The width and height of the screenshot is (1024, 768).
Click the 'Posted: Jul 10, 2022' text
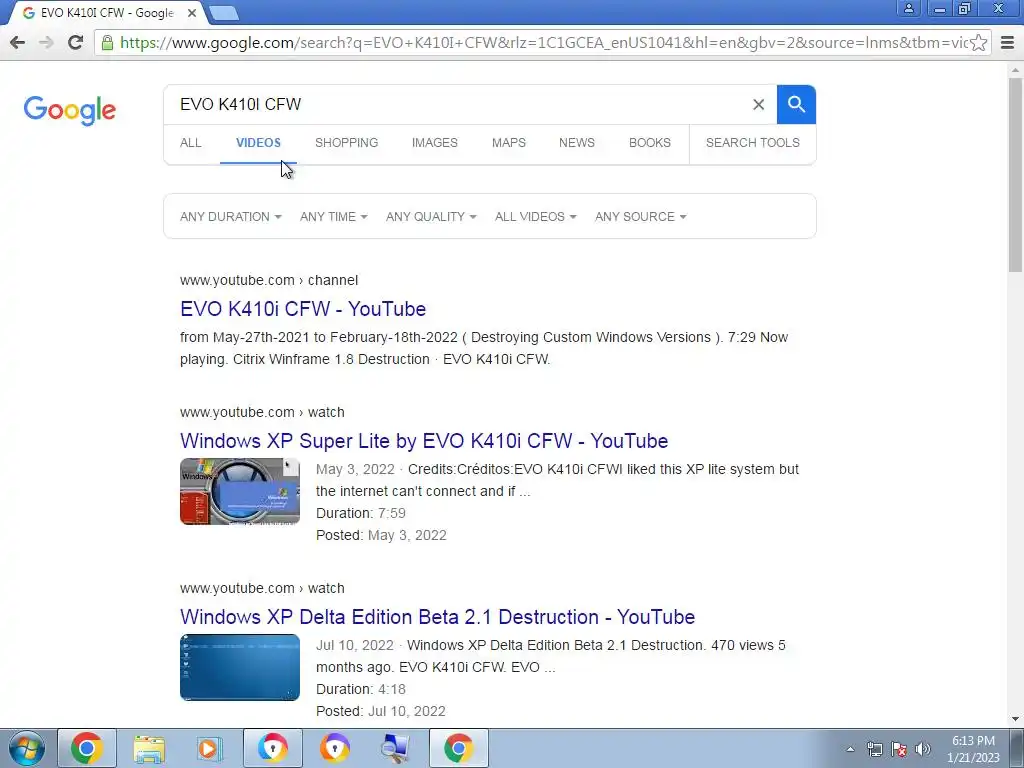[381, 711]
